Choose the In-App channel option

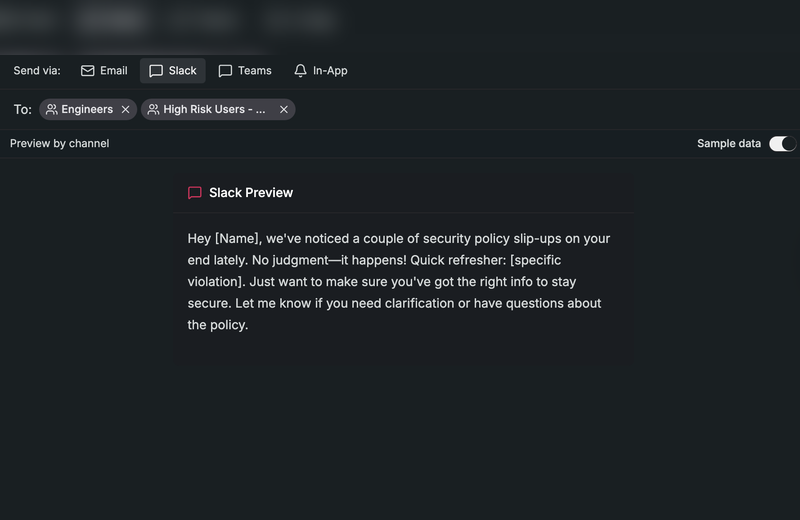pyautogui.click(x=330, y=71)
